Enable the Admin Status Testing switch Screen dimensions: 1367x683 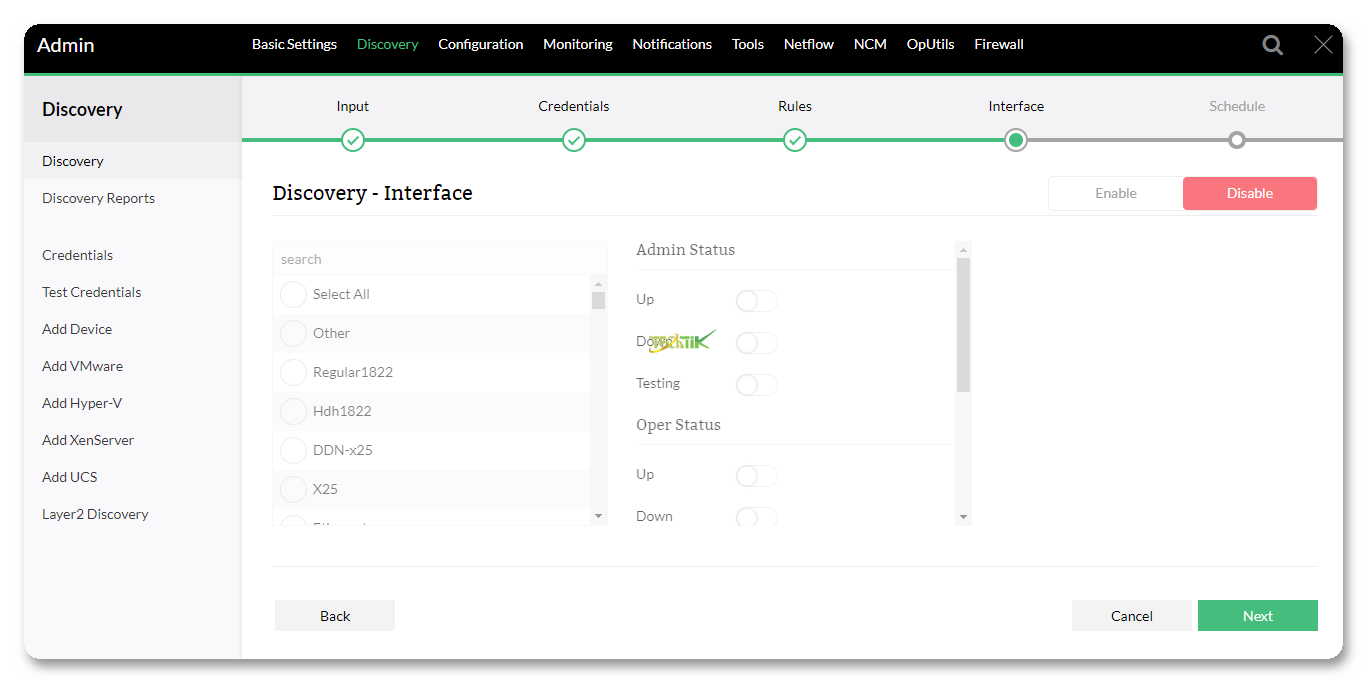[756, 385]
